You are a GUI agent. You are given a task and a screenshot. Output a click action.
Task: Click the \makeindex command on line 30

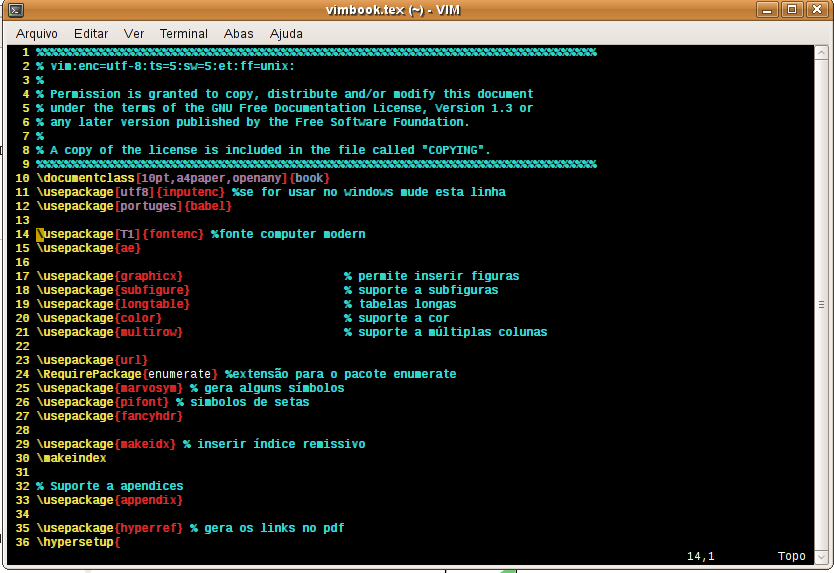point(71,458)
